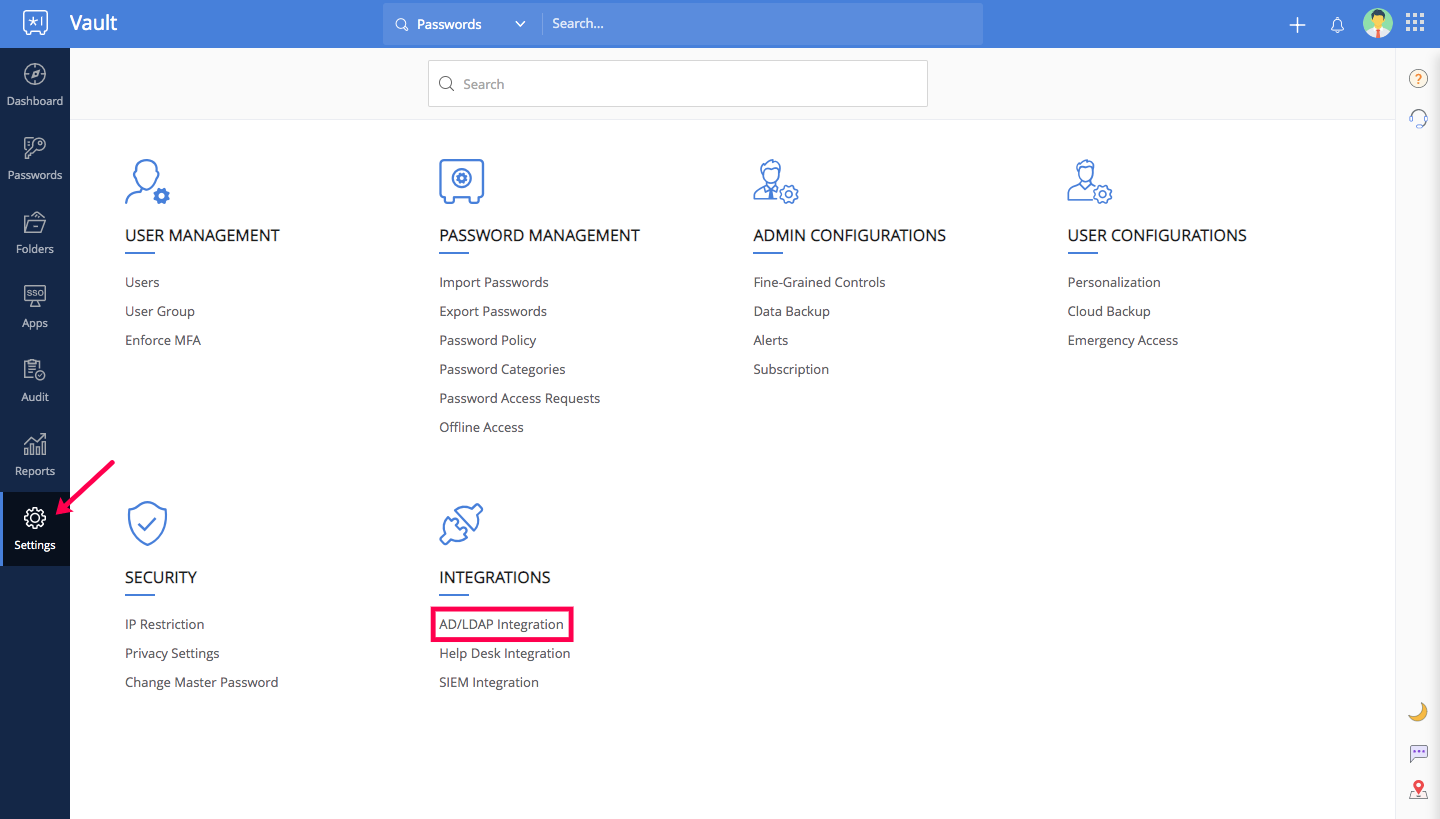Click the notifications bell icon
The image size is (1440, 819).
[x=1337, y=25]
